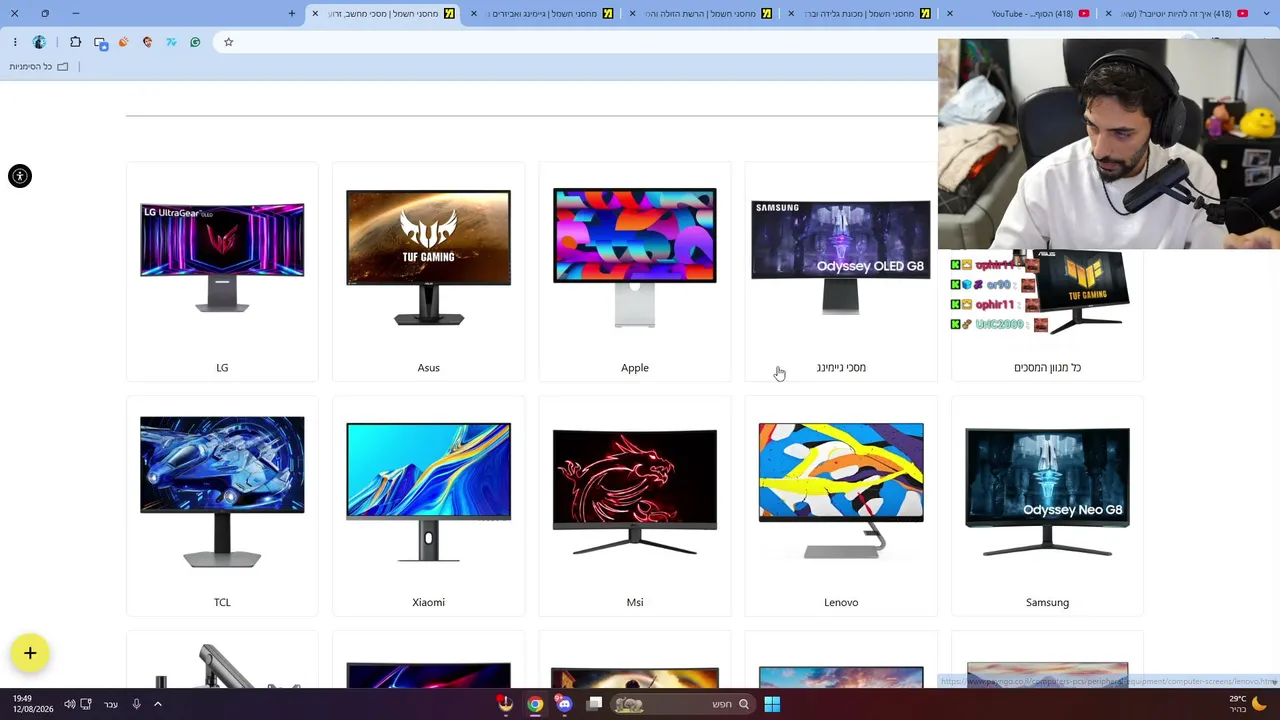This screenshot has height=720, width=1280.
Task: Open the Msi red dragon monitor image
Action: click(635, 492)
